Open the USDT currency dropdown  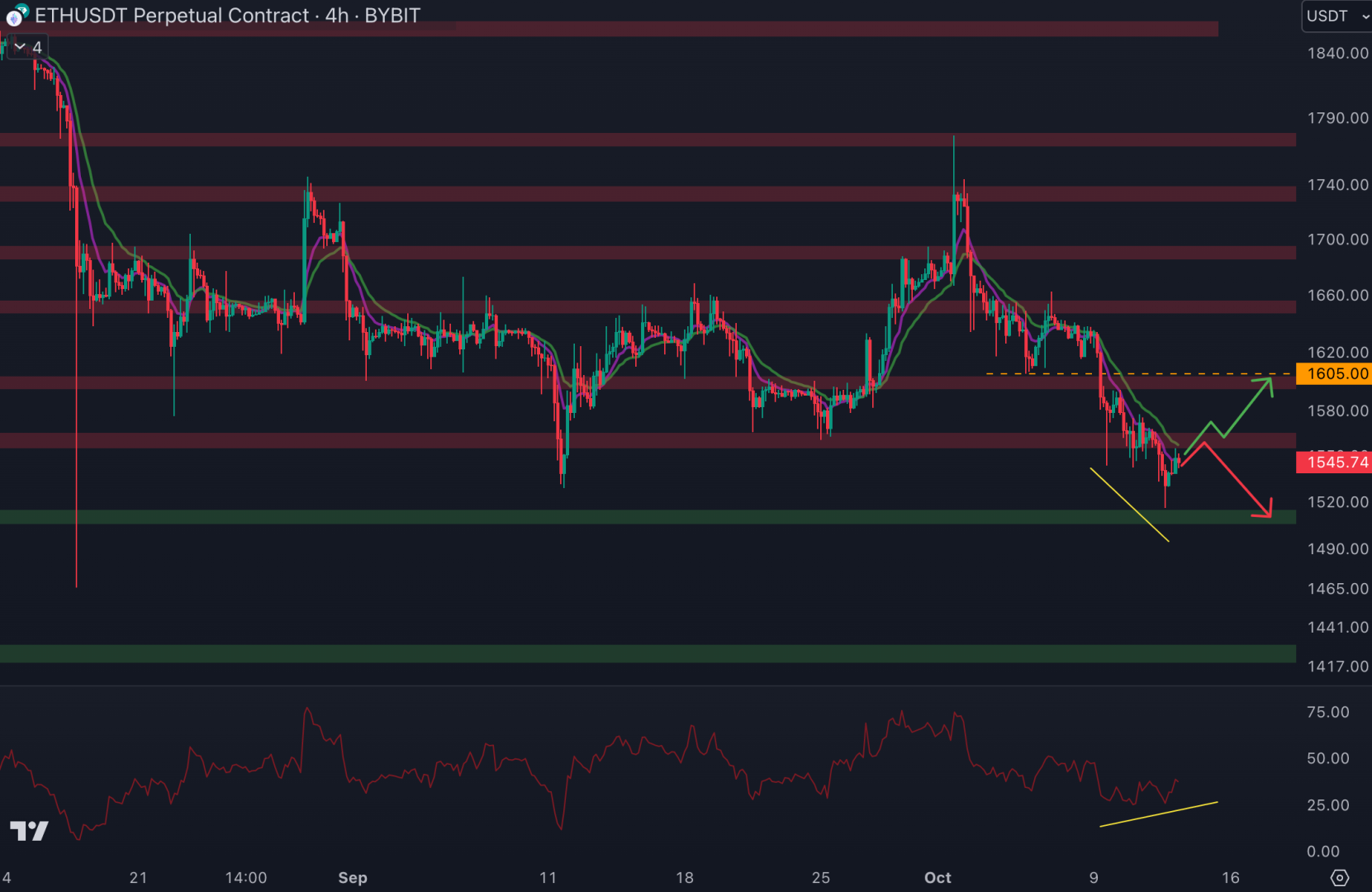point(1336,16)
